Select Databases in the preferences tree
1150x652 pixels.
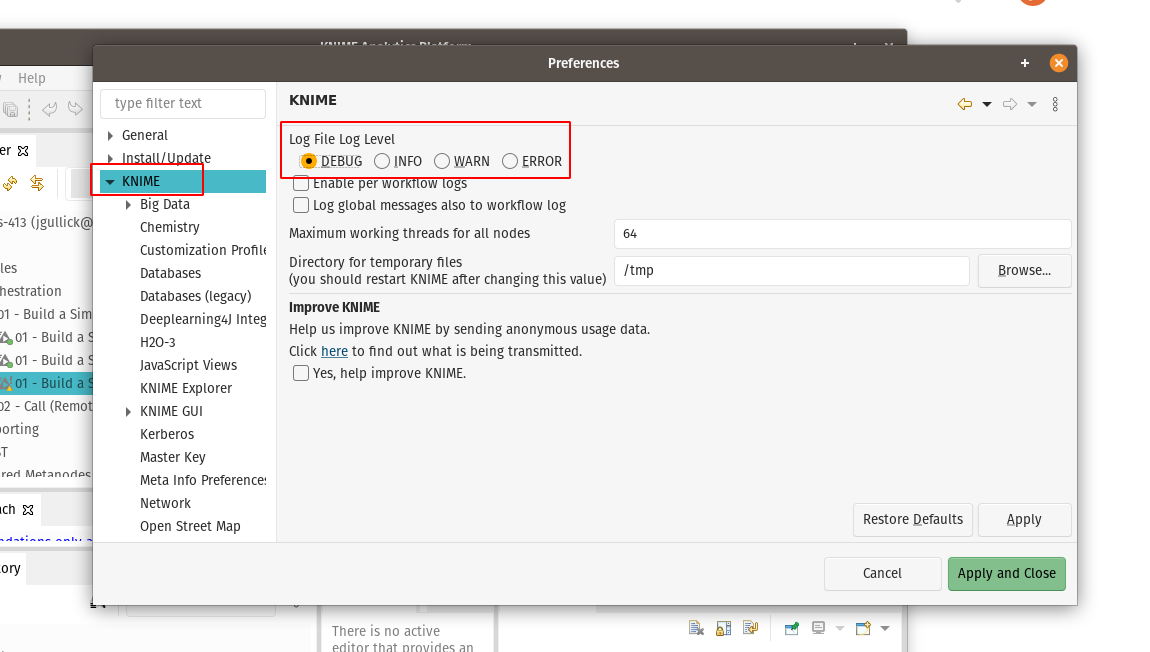[170, 274]
